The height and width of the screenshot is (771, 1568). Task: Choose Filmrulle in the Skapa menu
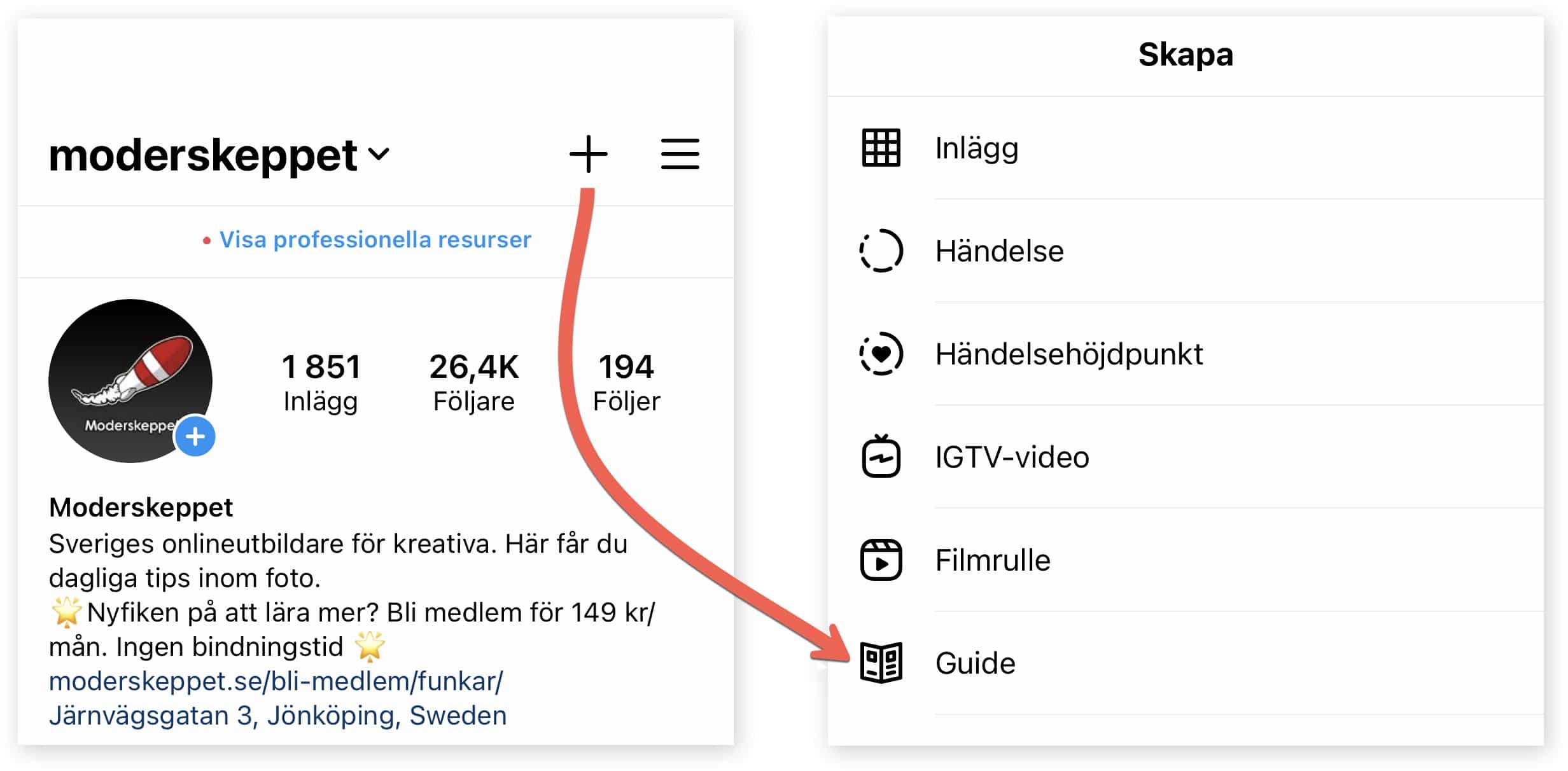click(1186, 560)
